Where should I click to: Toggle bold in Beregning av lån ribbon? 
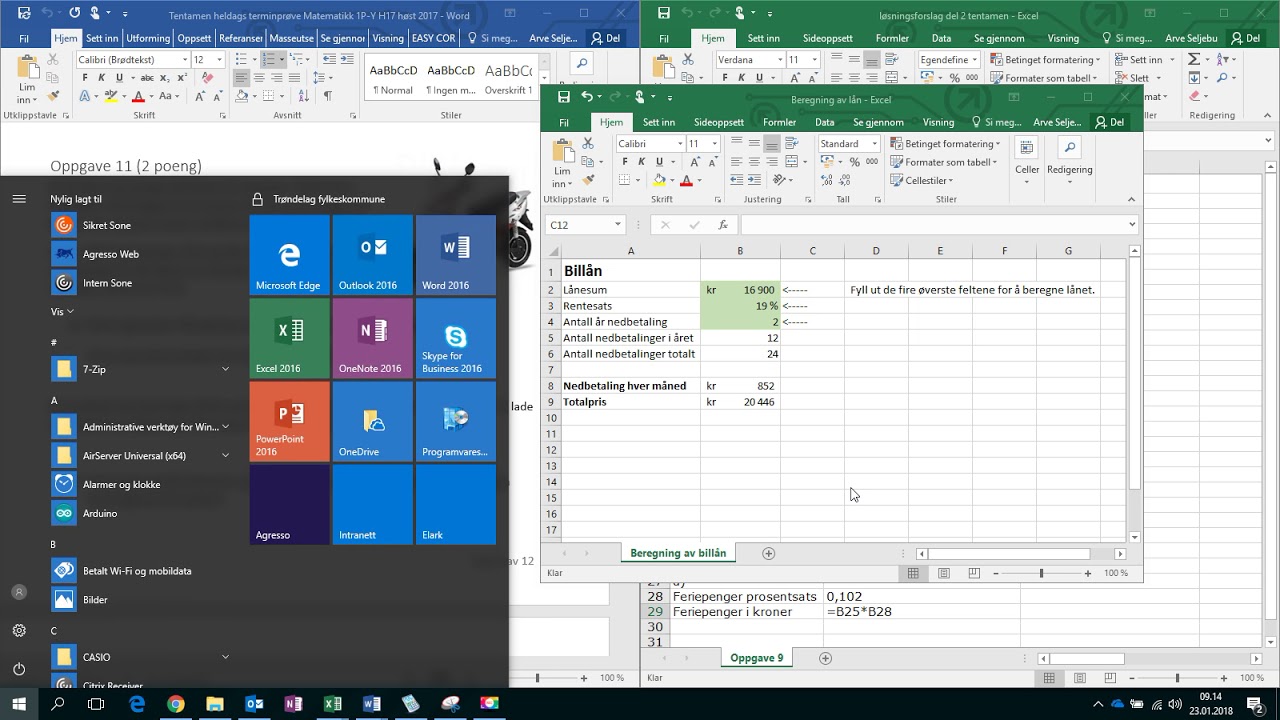(x=623, y=162)
